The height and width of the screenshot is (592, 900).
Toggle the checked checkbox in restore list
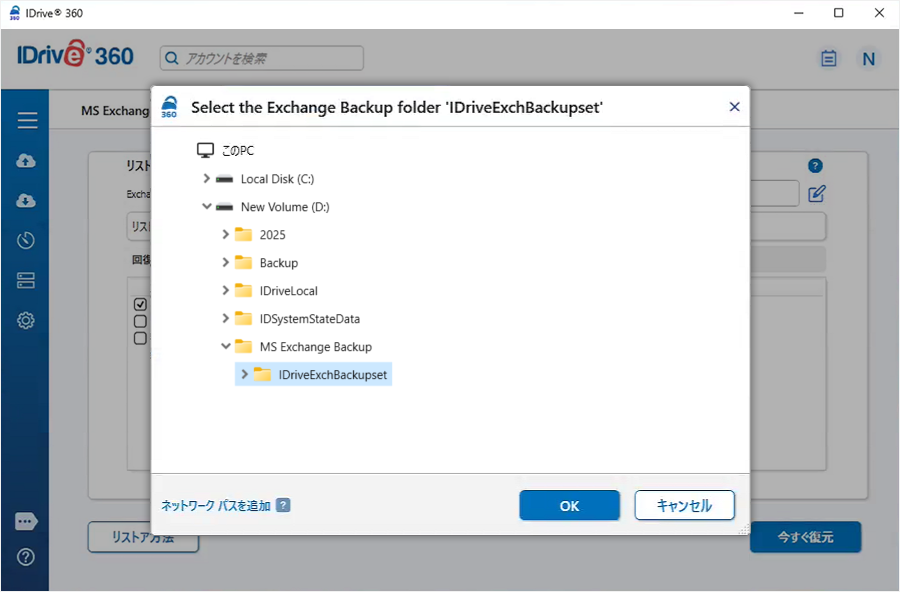click(141, 304)
